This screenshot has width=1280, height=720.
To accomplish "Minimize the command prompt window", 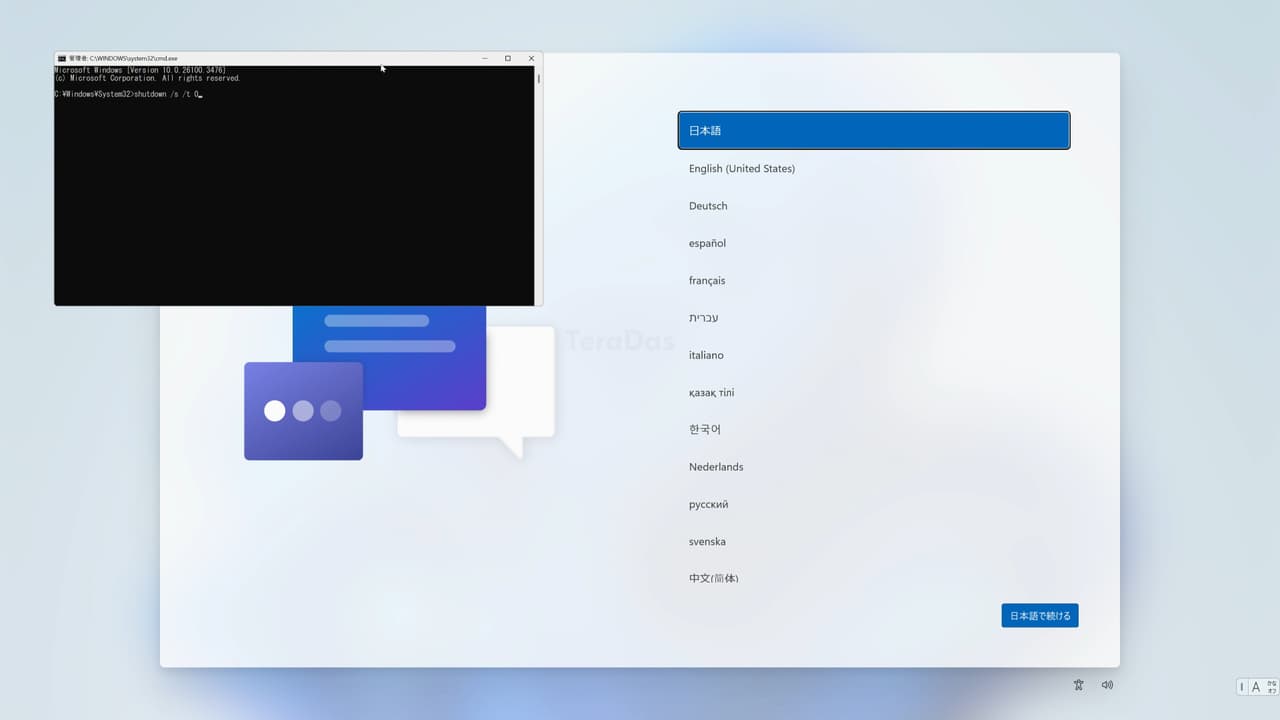I will point(484,58).
